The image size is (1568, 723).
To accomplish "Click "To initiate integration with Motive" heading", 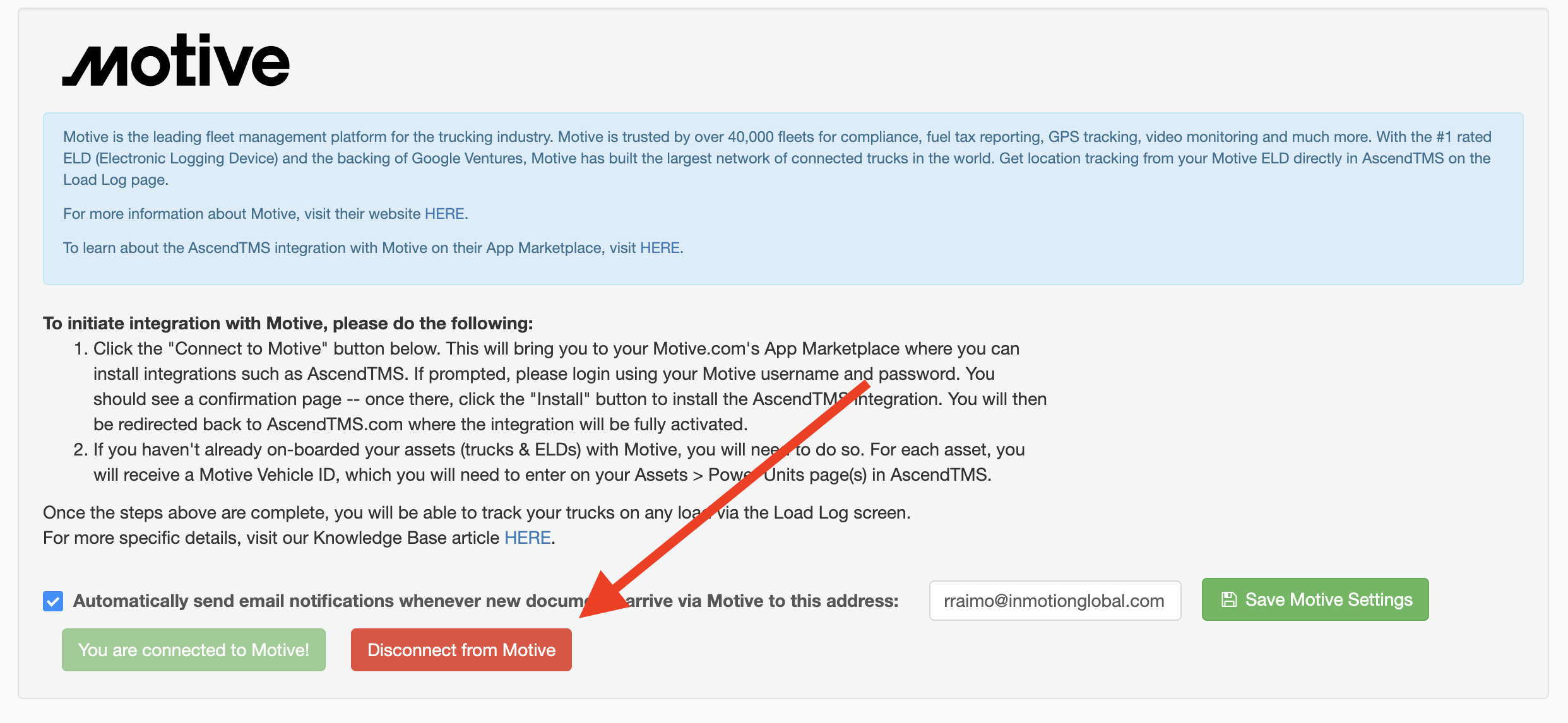I will 288,323.
